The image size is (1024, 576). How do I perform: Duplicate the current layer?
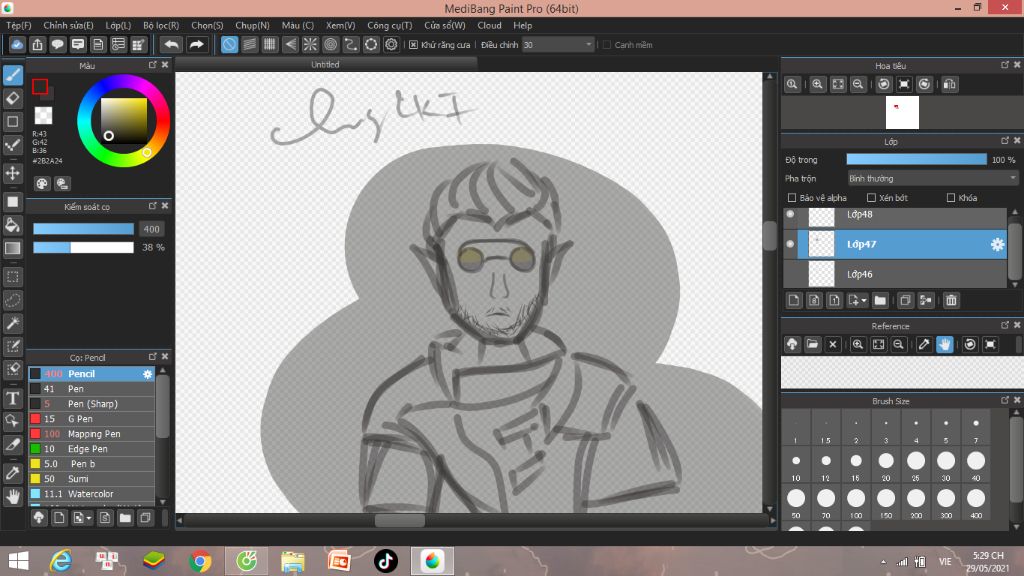point(904,300)
